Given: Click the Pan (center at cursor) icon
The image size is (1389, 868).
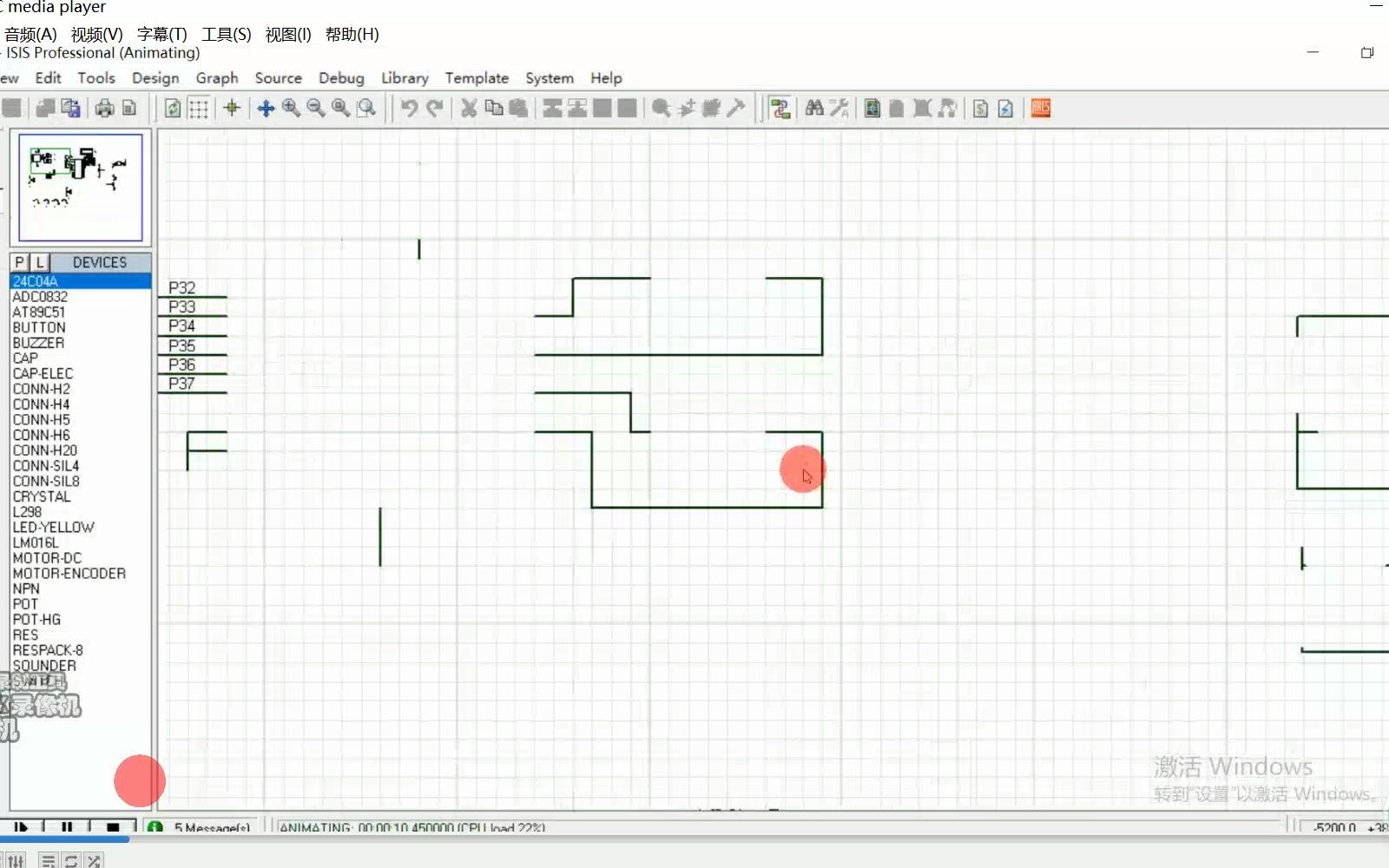Looking at the screenshot, I should (266, 108).
